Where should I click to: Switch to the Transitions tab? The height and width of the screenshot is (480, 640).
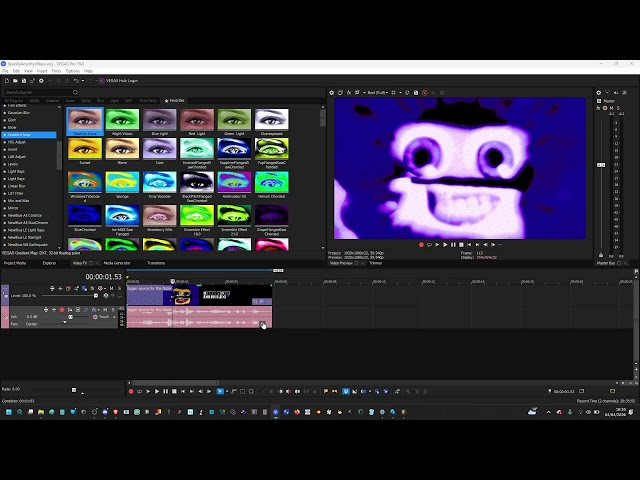(156, 263)
